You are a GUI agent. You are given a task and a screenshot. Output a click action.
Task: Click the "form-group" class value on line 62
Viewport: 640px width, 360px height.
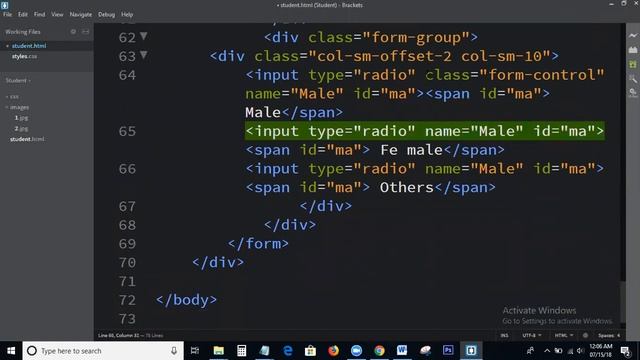pyautogui.click(x=416, y=38)
